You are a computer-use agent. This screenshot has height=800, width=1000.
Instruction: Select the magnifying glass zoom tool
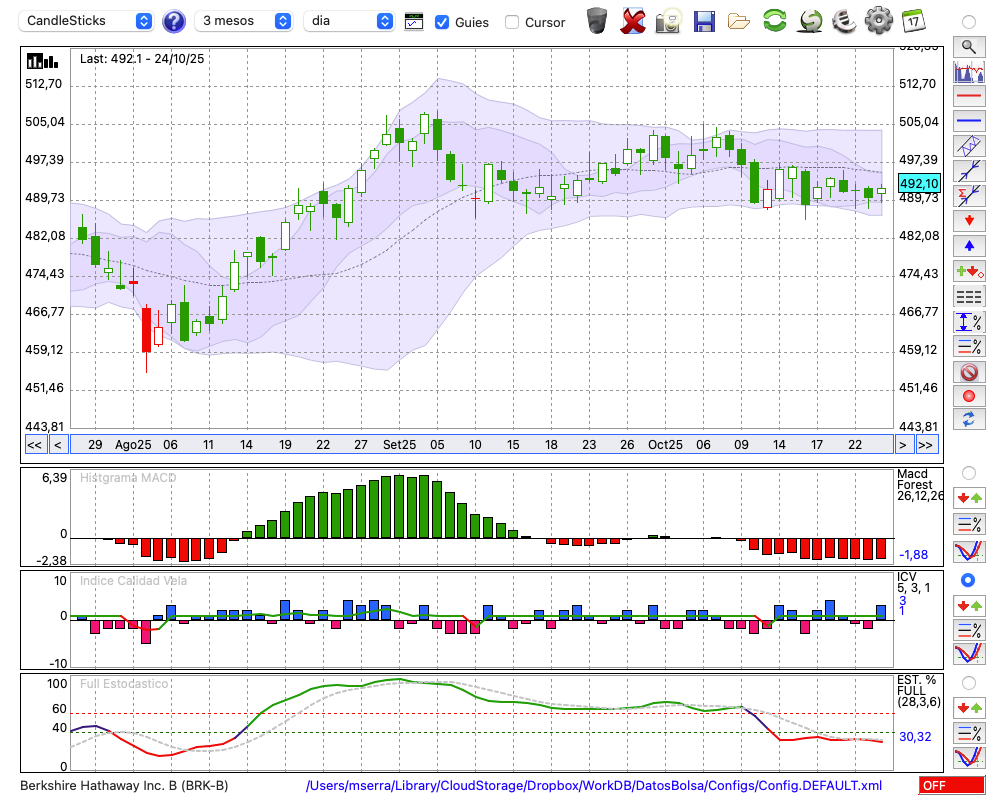tap(968, 46)
